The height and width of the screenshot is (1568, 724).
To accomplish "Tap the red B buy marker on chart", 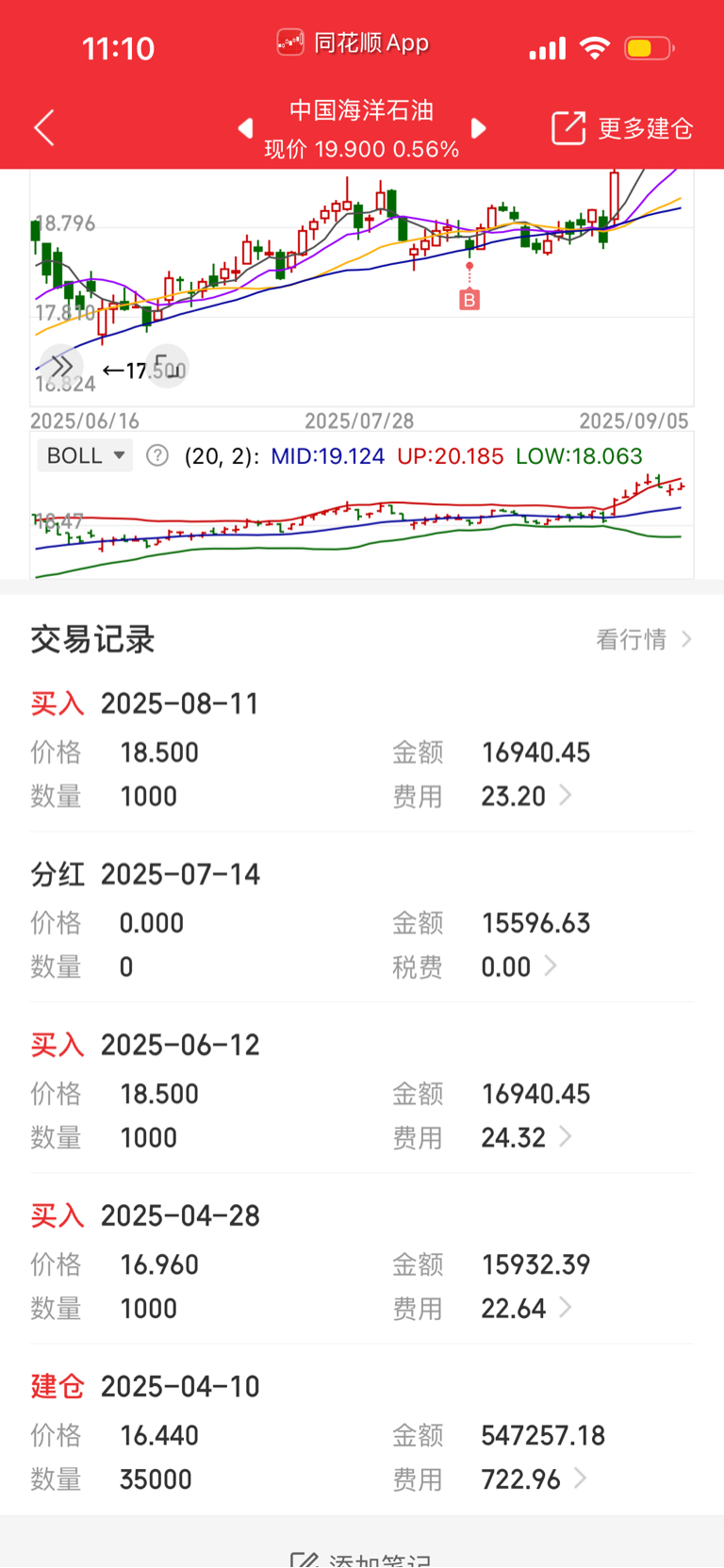I will click(469, 300).
